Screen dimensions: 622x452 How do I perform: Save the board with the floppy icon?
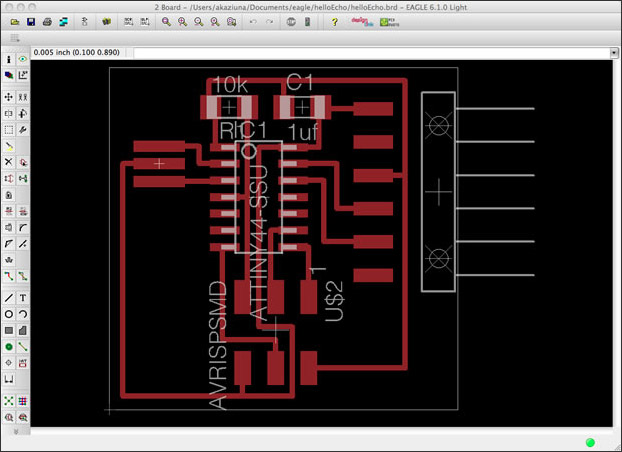point(31,22)
